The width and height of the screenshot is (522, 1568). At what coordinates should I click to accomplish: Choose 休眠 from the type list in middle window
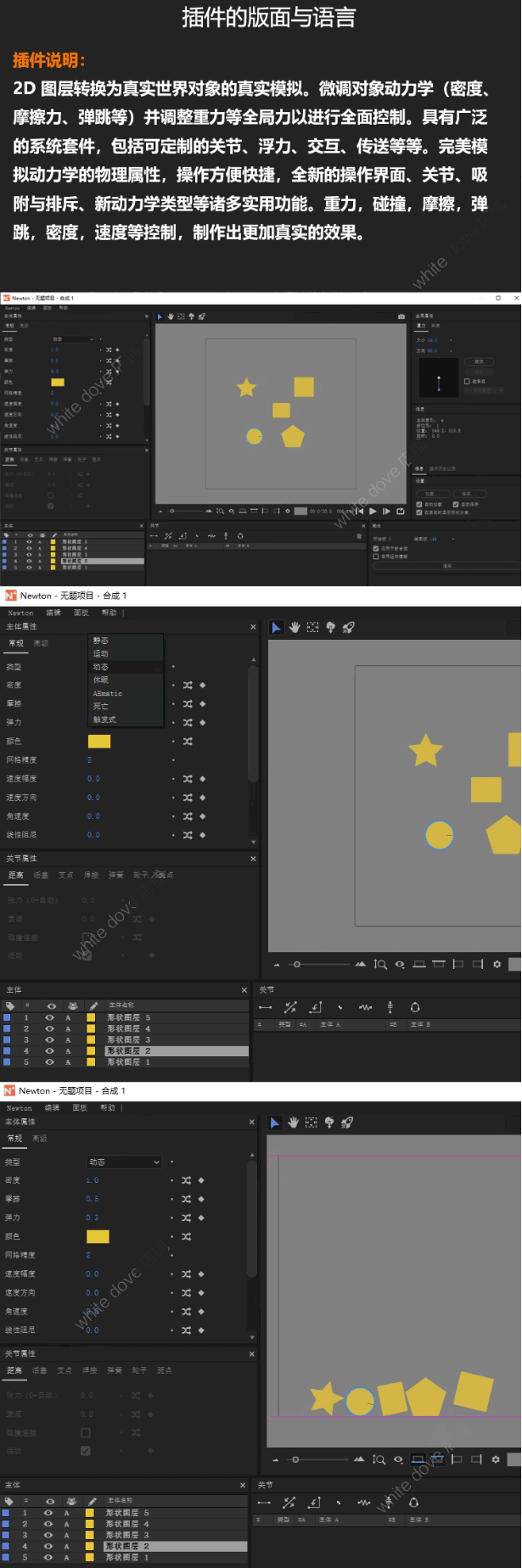pos(126,680)
